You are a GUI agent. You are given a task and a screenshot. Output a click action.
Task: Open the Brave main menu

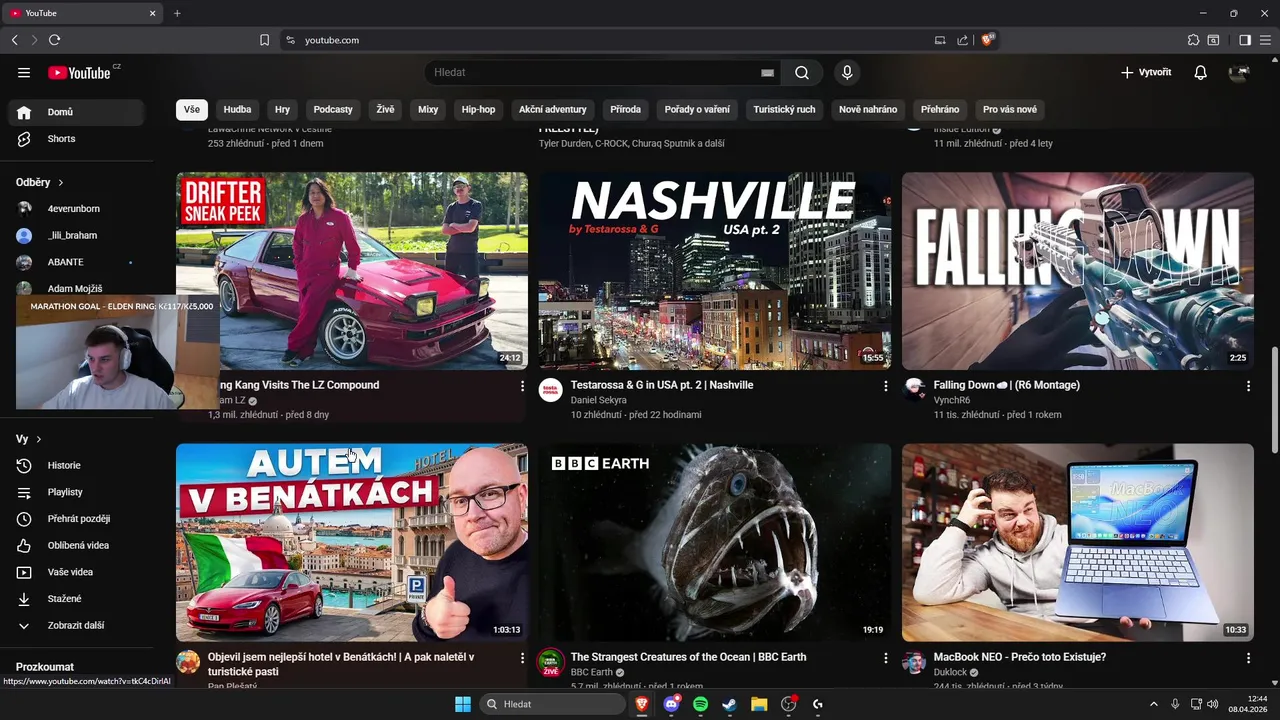1266,40
